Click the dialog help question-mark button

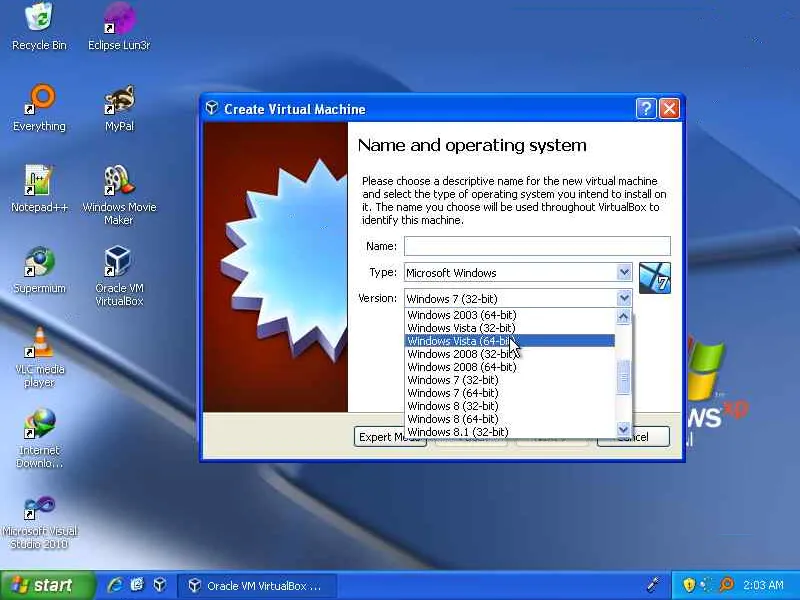click(x=646, y=109)
